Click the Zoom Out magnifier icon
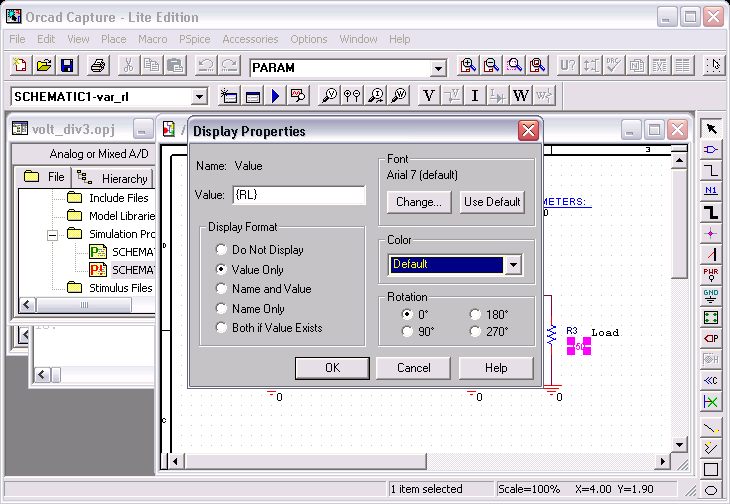The height and width of the screenshot is (504, 730). tap(491, 66)
